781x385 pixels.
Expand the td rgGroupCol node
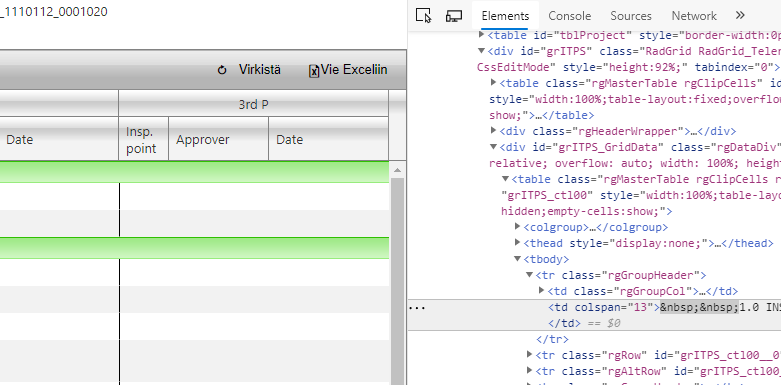(542, 290)
